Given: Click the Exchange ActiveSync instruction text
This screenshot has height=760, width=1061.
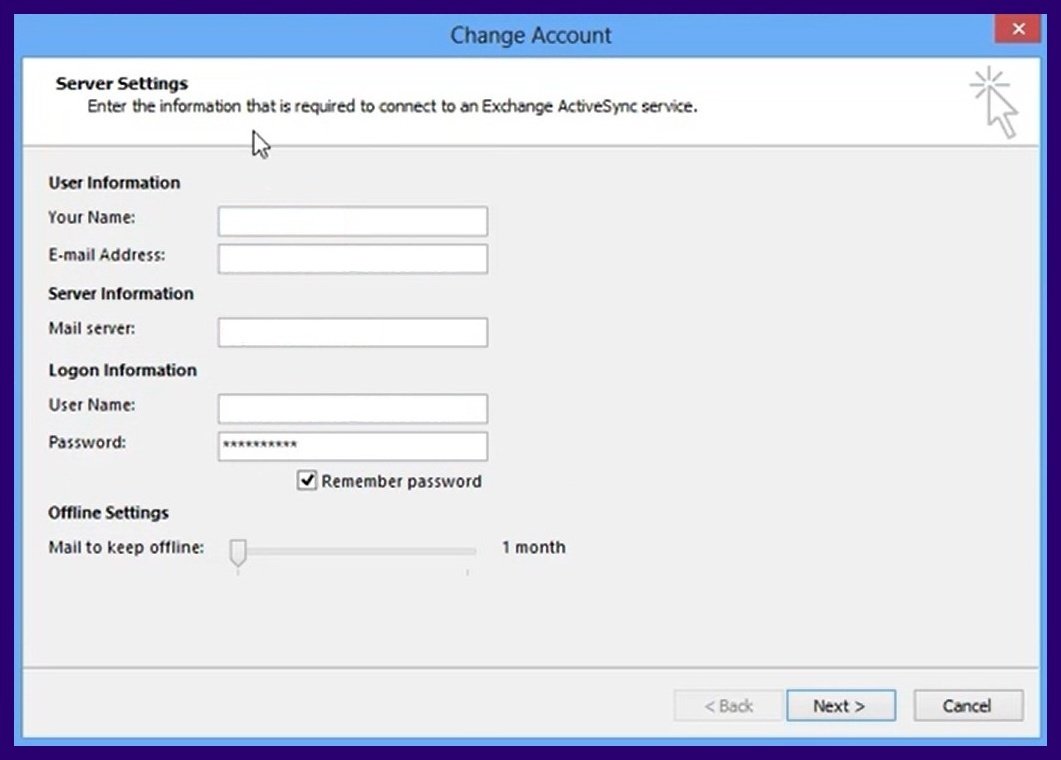Looking at the screenshot, I should point(392,106).
